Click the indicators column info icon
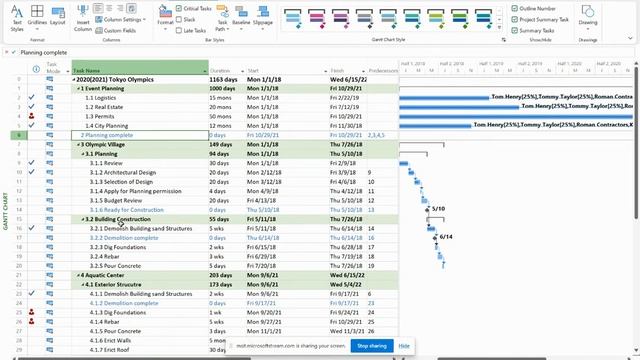The height and width of the screenshot is (360, 640). pos(36,69)
